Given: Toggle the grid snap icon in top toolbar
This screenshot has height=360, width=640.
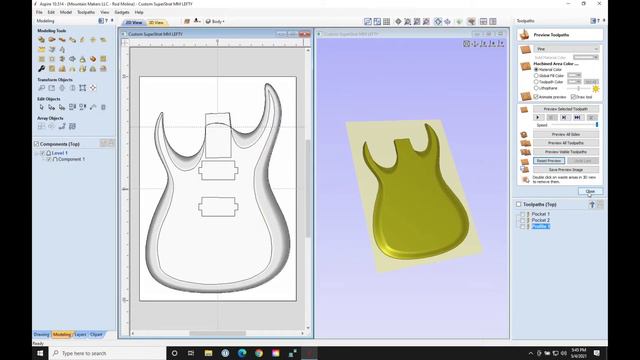Looking at the screenshot, I should coord(387,21).
